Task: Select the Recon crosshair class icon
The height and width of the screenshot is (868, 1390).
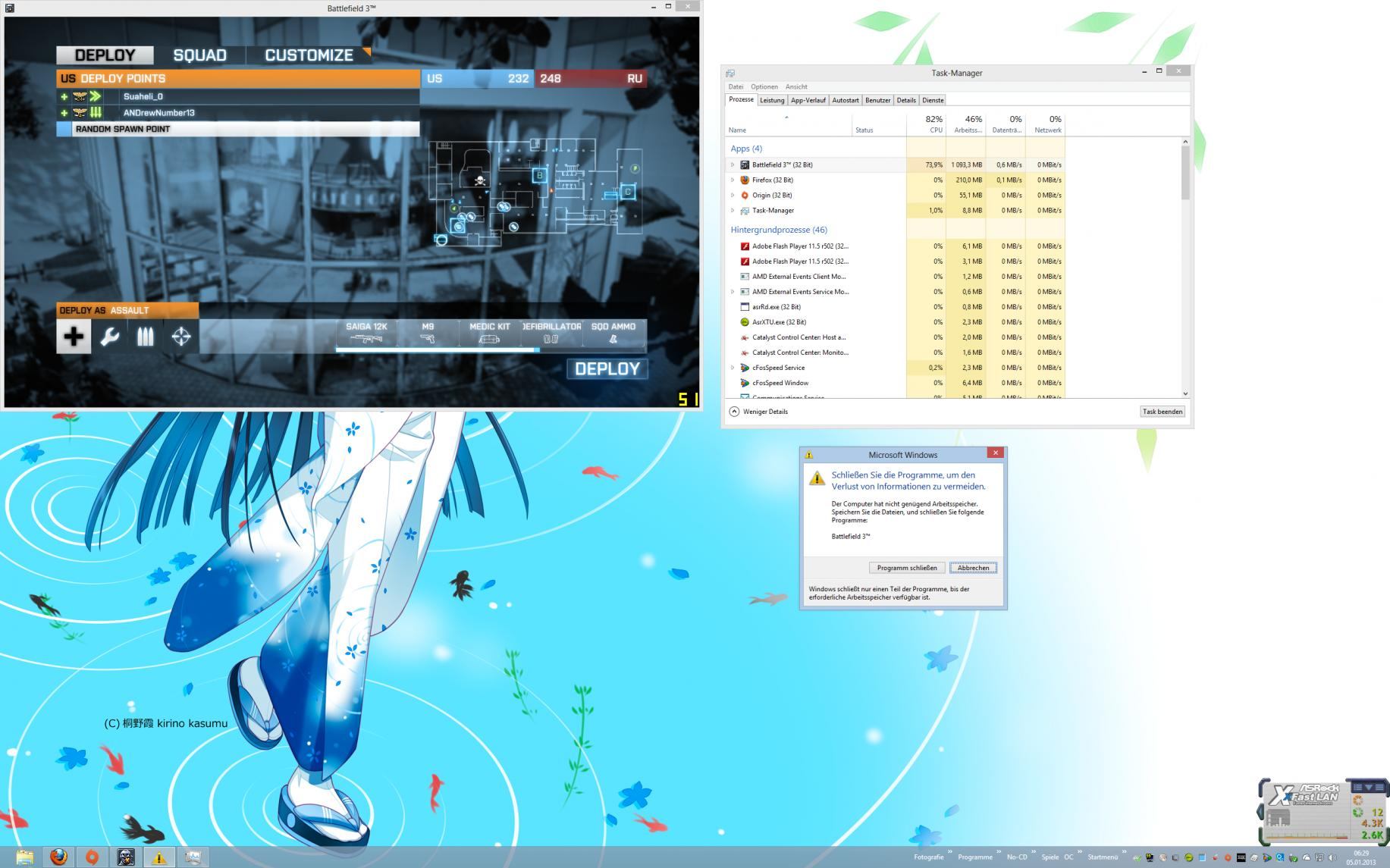Action: (x=181, y=337)
